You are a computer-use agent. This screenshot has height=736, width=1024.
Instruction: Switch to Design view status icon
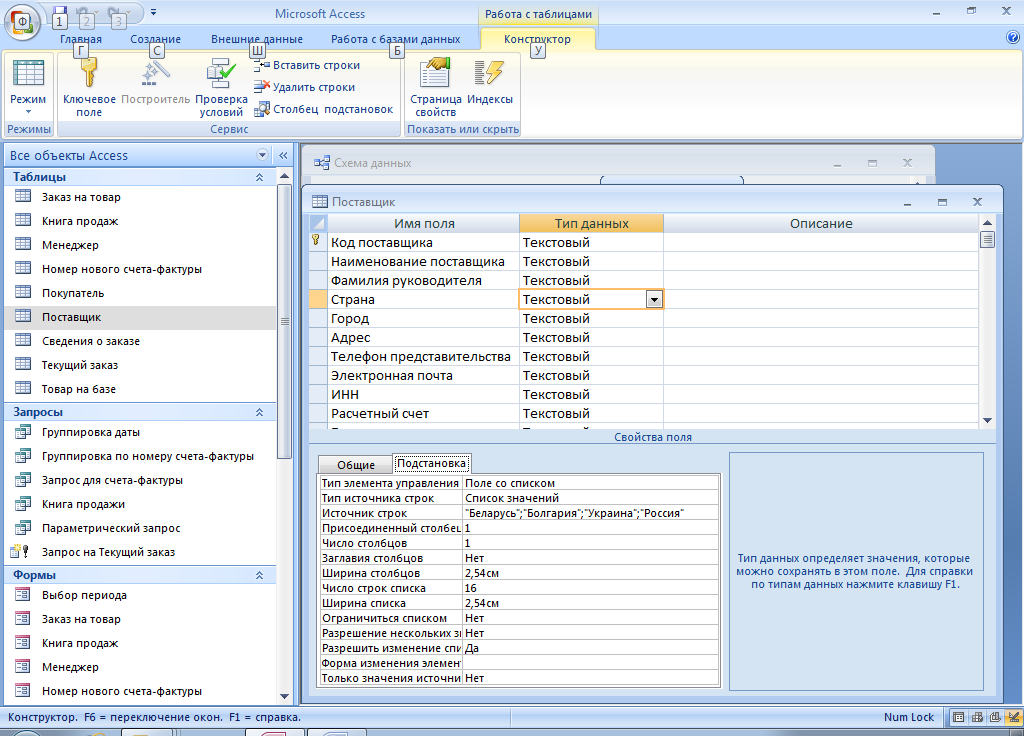[x=1013, y=717]
